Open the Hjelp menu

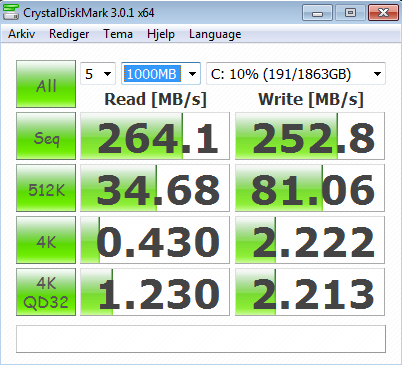(161, 34)
